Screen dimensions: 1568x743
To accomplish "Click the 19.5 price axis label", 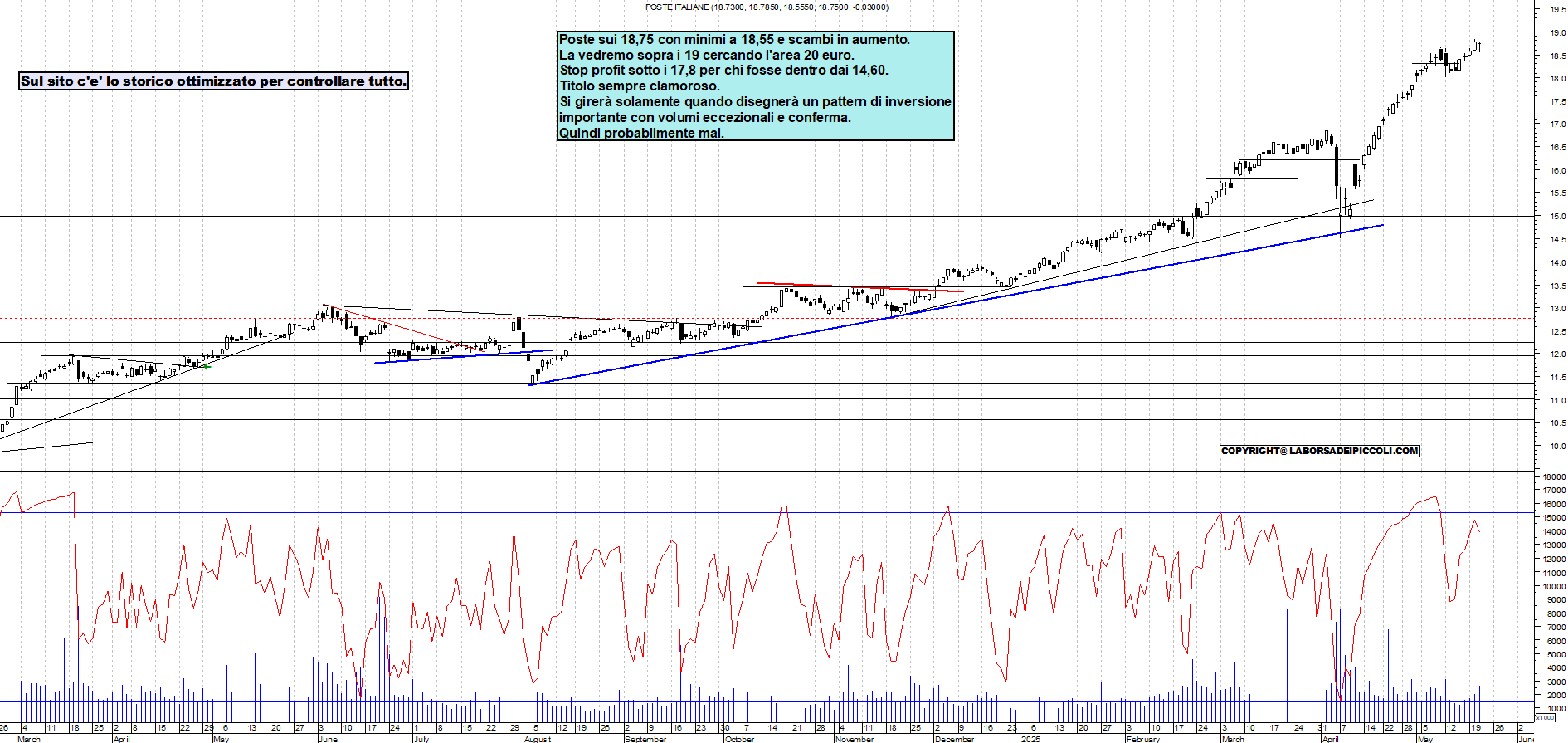I will point(1557,10).
